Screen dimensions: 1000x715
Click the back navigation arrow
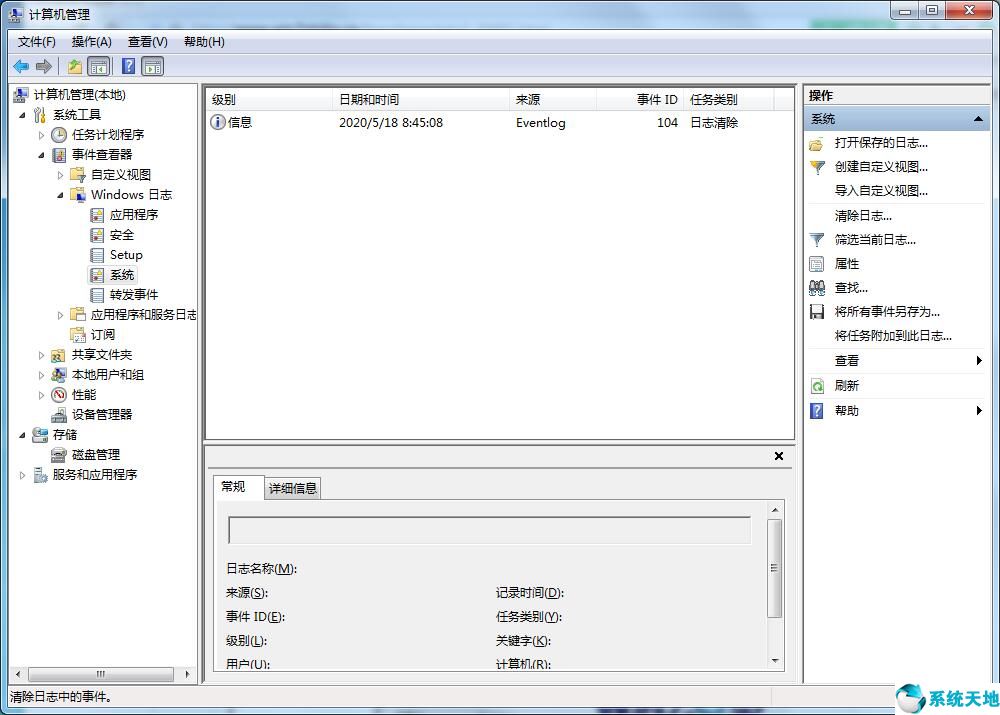click(21, 66)
